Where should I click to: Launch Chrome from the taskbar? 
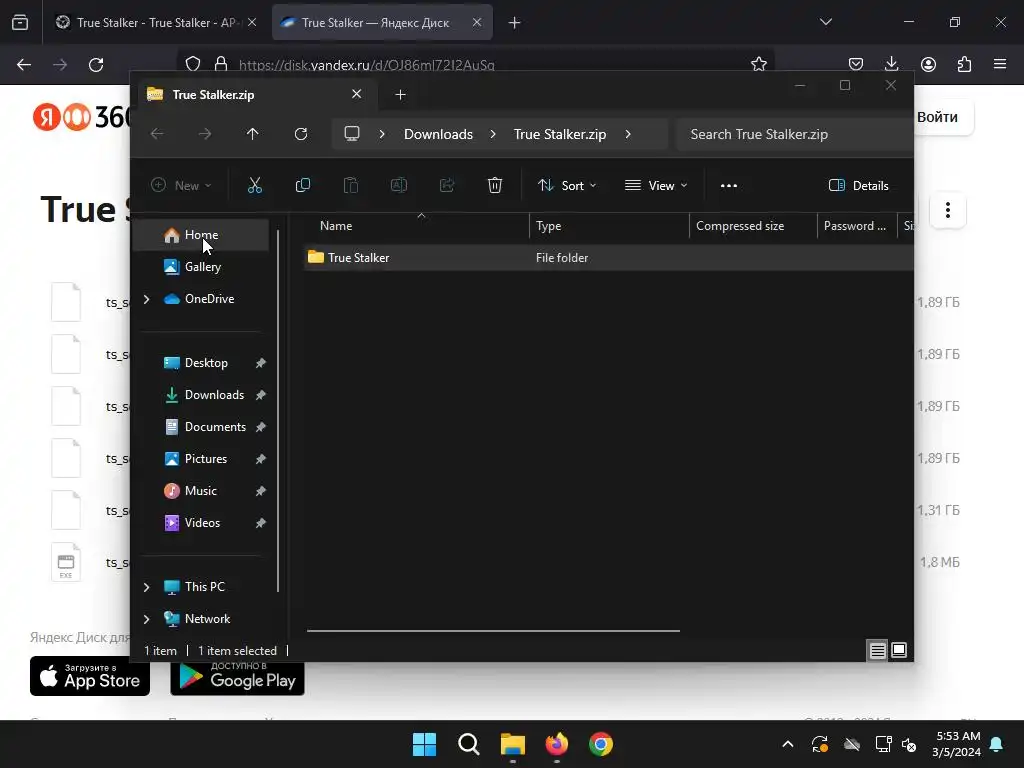[x=601, y=744]
